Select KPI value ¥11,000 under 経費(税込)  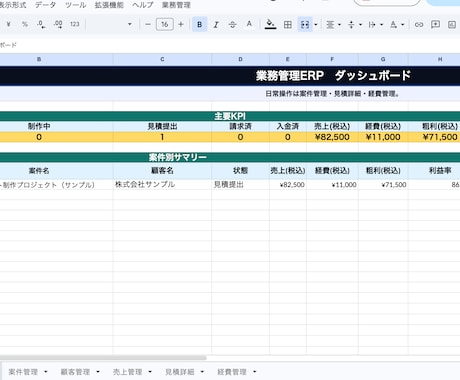pyautogui.click(x=383, y=137)
